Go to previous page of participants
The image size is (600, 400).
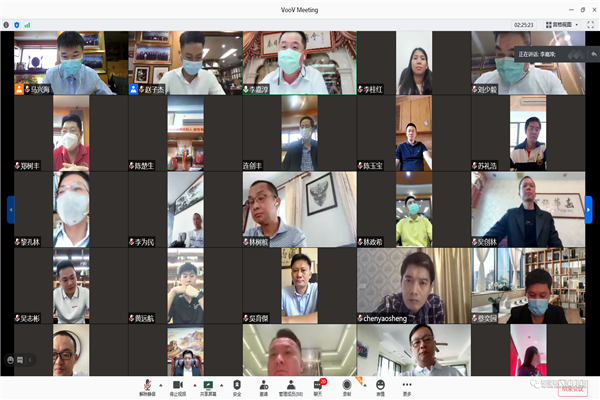tap(10, 208)
